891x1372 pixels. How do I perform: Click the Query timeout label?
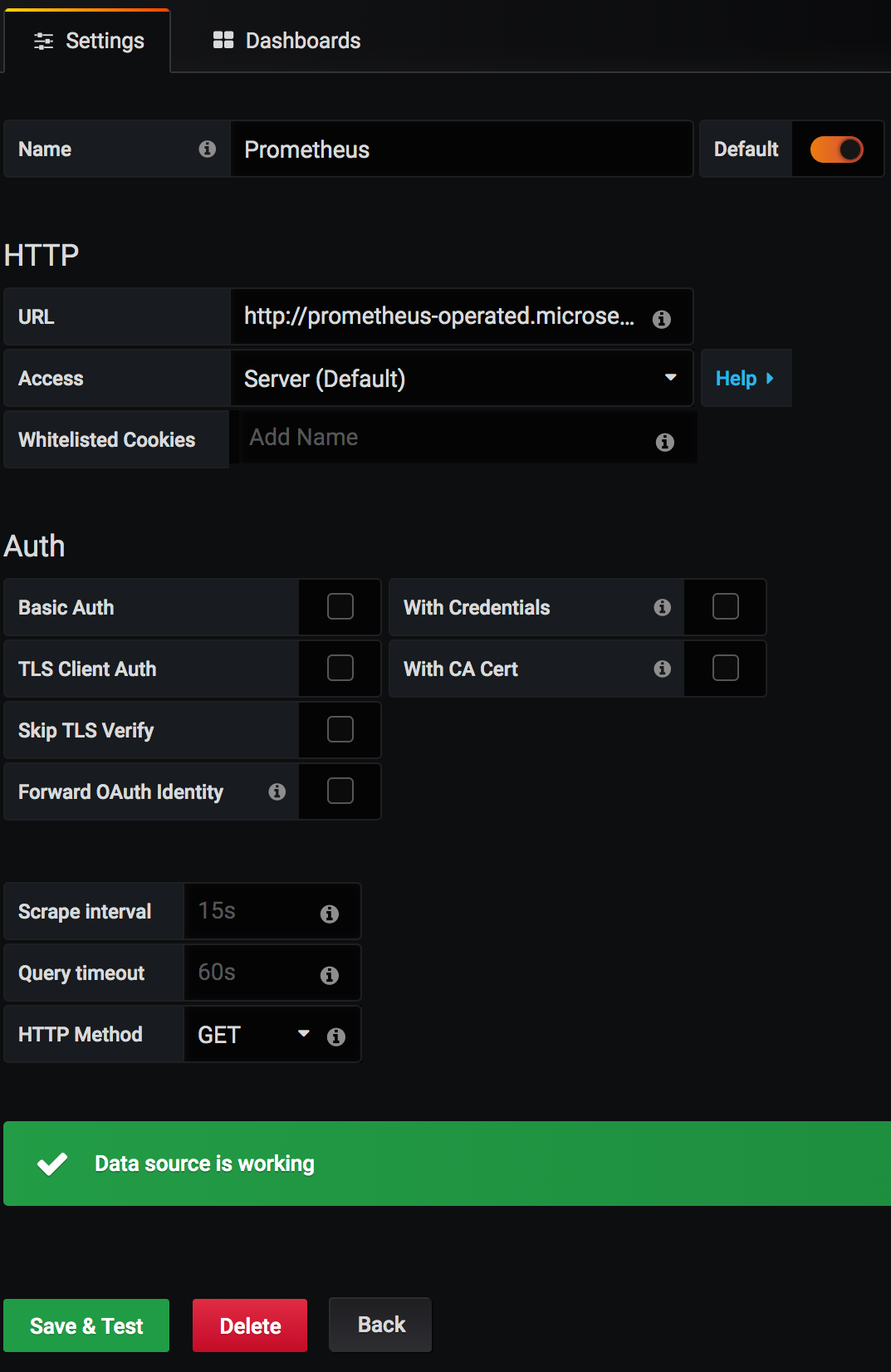pos(81,973)
